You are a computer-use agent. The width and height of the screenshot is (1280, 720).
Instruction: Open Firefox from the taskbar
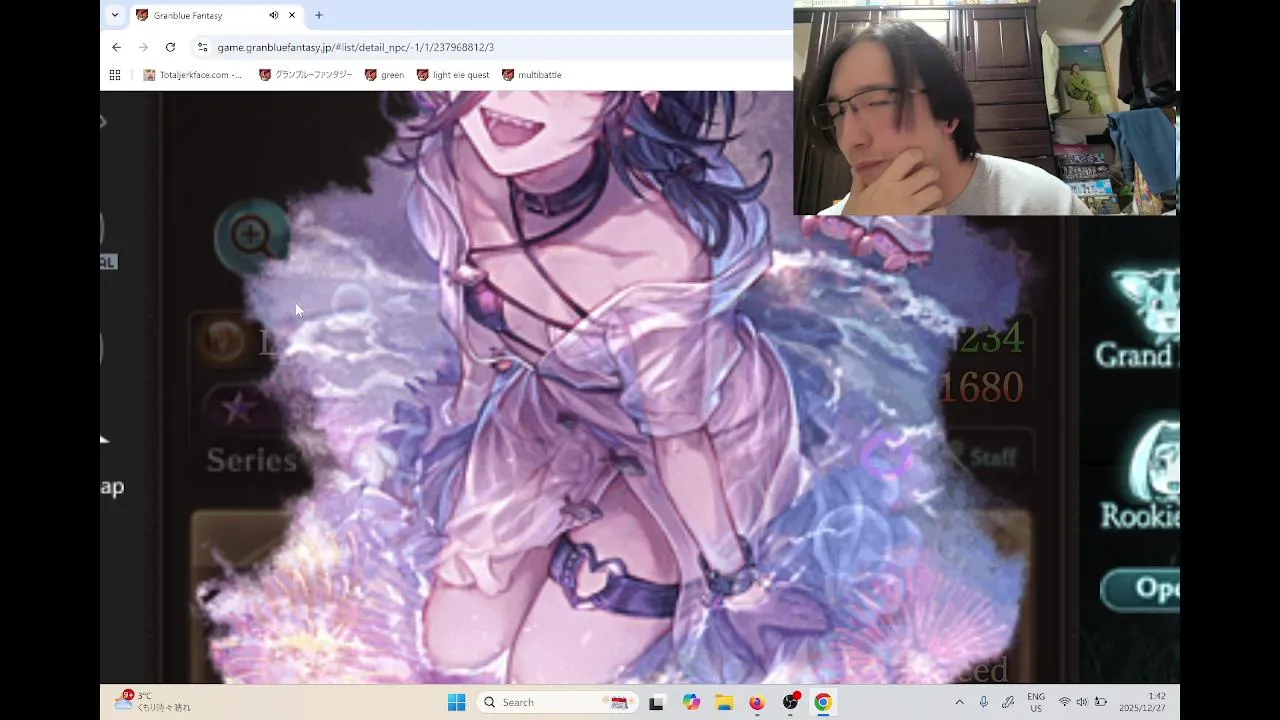click(x=757, y=702)
